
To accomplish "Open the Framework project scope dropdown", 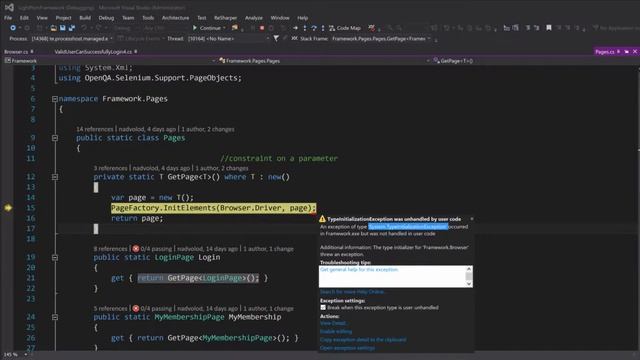I will click(110, 61).
